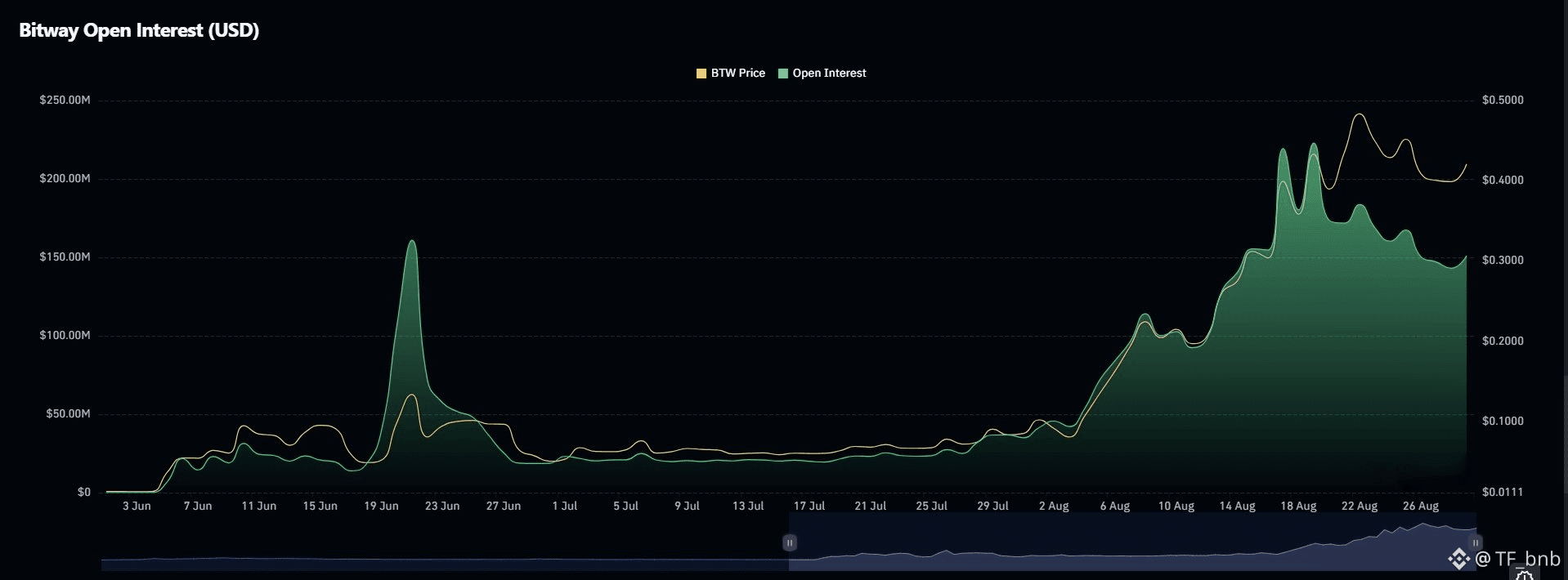This screenshot has width=1568, height=580.
Task: Click the highlighted range selector window
Action: click(1132, 542)
